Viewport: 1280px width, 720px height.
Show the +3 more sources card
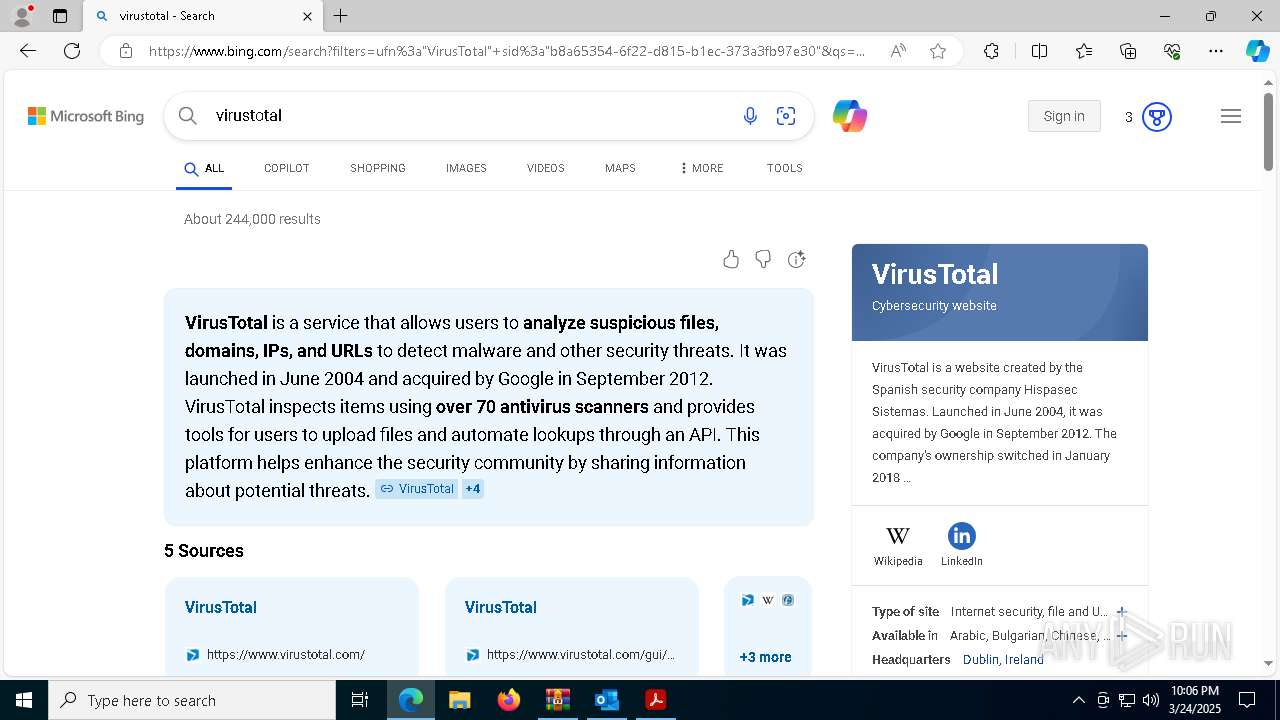768,626
